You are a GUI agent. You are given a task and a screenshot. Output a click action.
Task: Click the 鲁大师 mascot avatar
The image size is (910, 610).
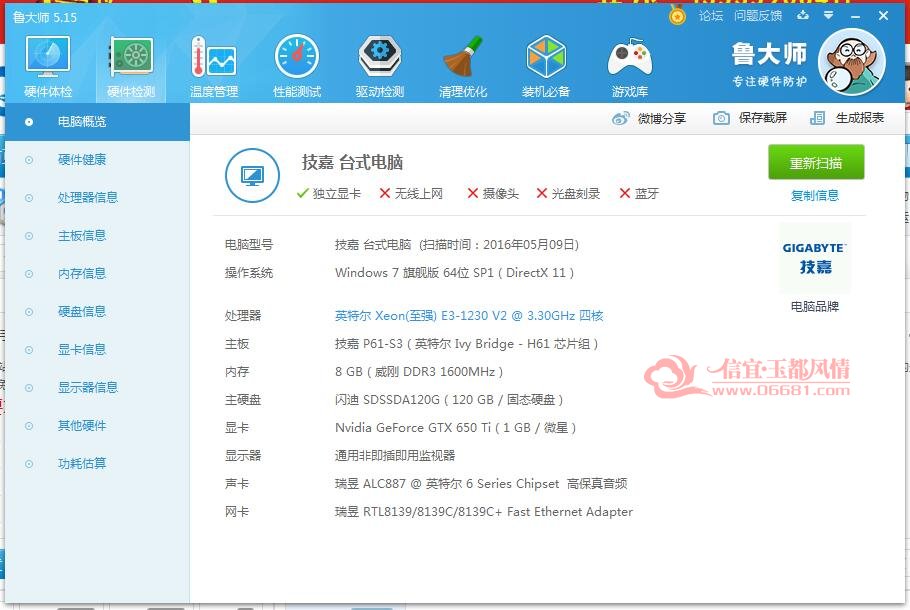click(x=852, y=62)
